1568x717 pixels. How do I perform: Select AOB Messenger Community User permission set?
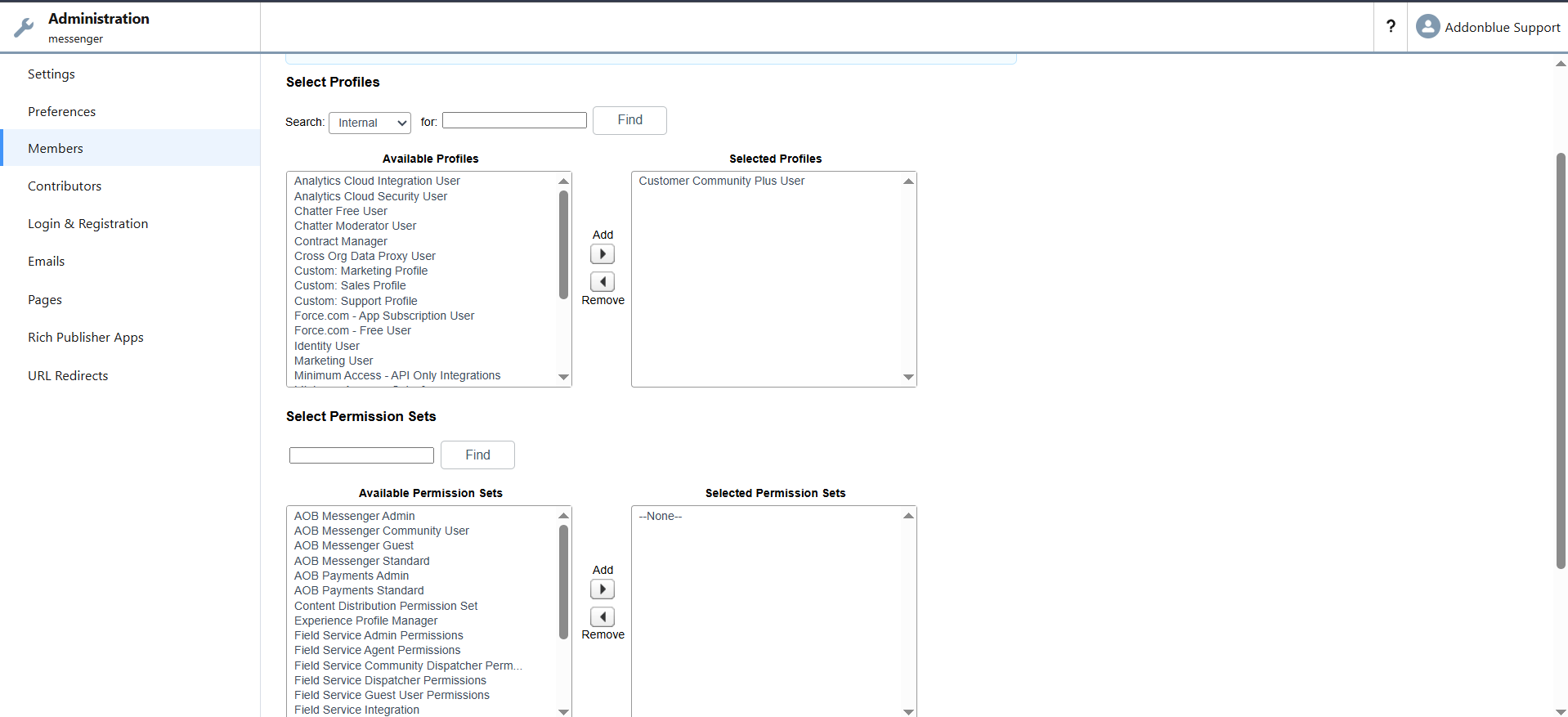381,531
